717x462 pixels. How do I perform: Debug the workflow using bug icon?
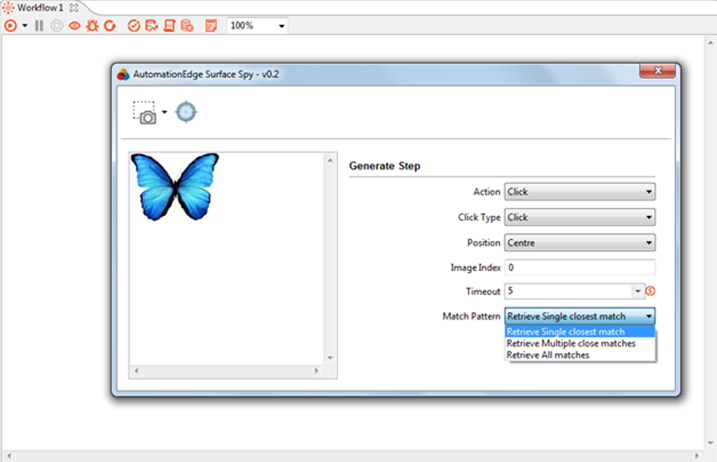[x=92, y=26]
